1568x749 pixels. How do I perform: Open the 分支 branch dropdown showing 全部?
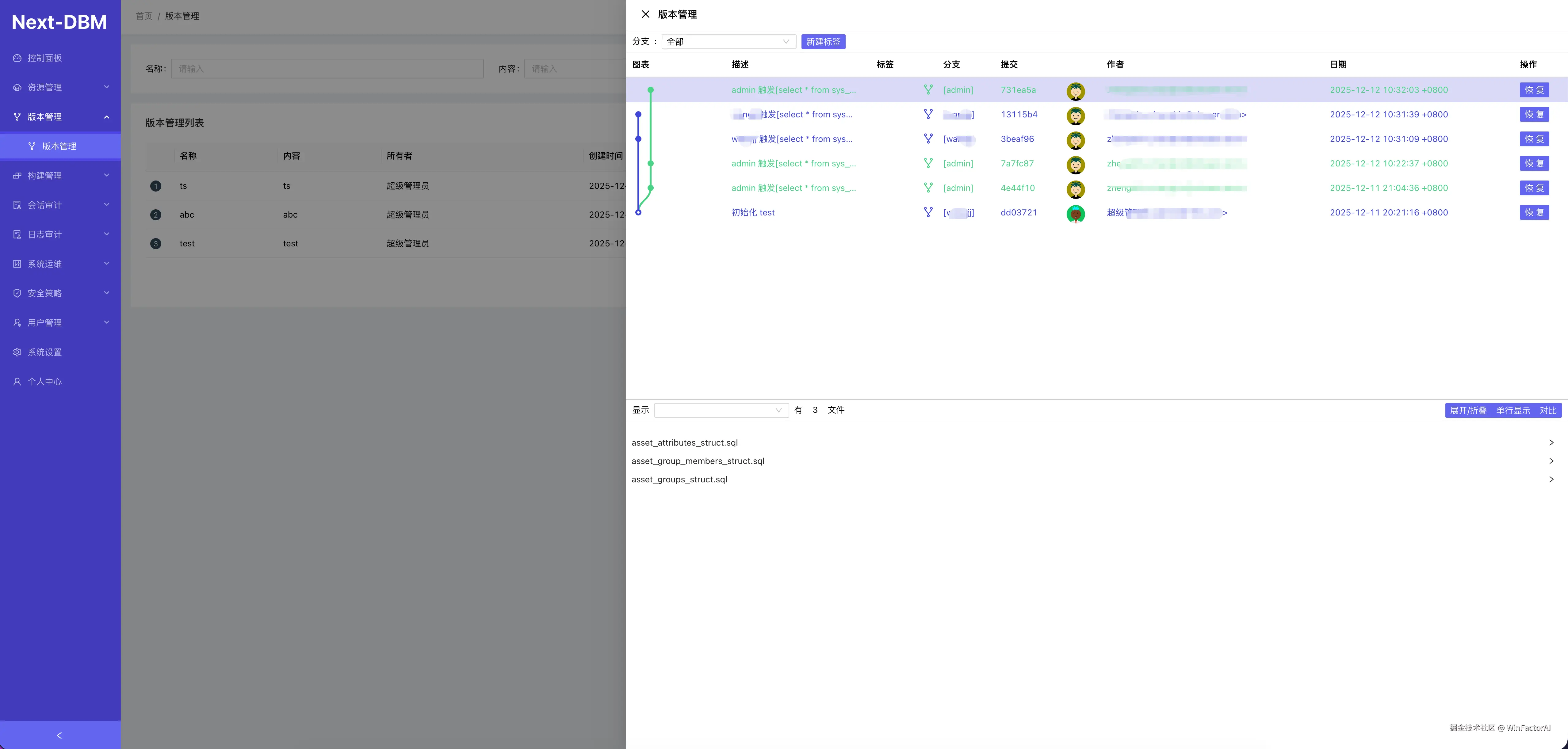(729, 41)
